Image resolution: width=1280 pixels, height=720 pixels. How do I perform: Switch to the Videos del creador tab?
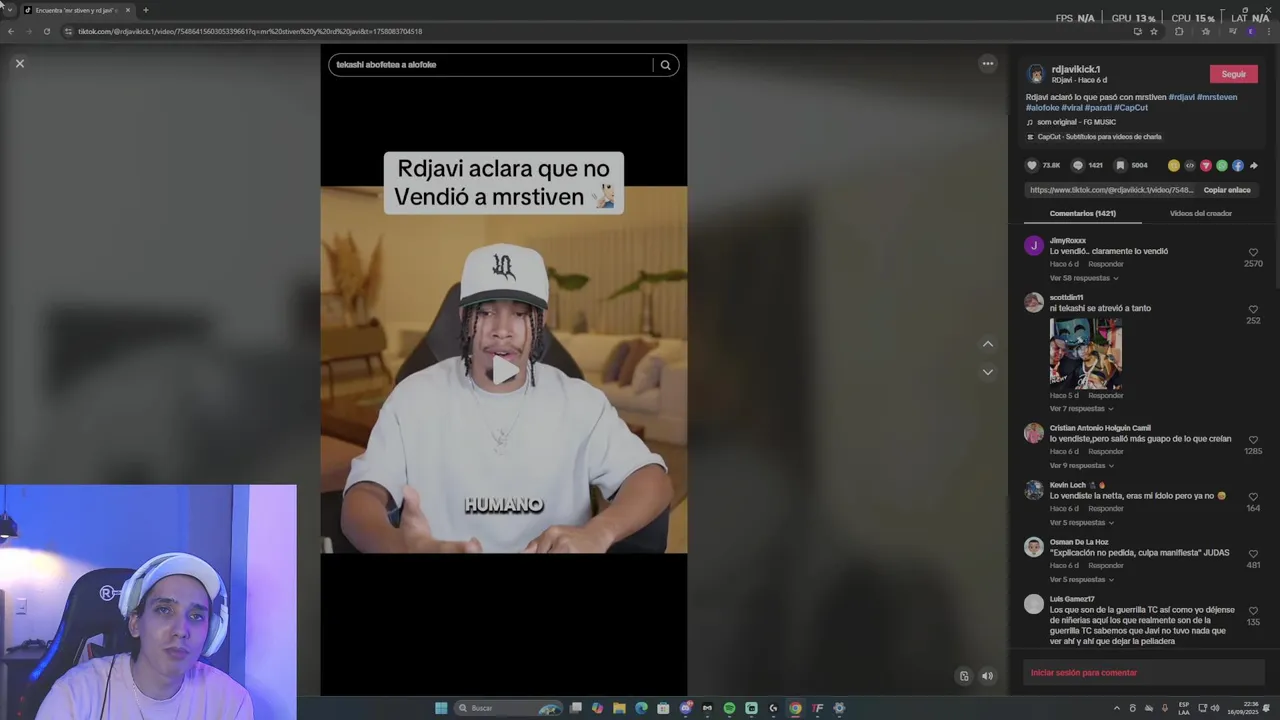pos(1200,213)
